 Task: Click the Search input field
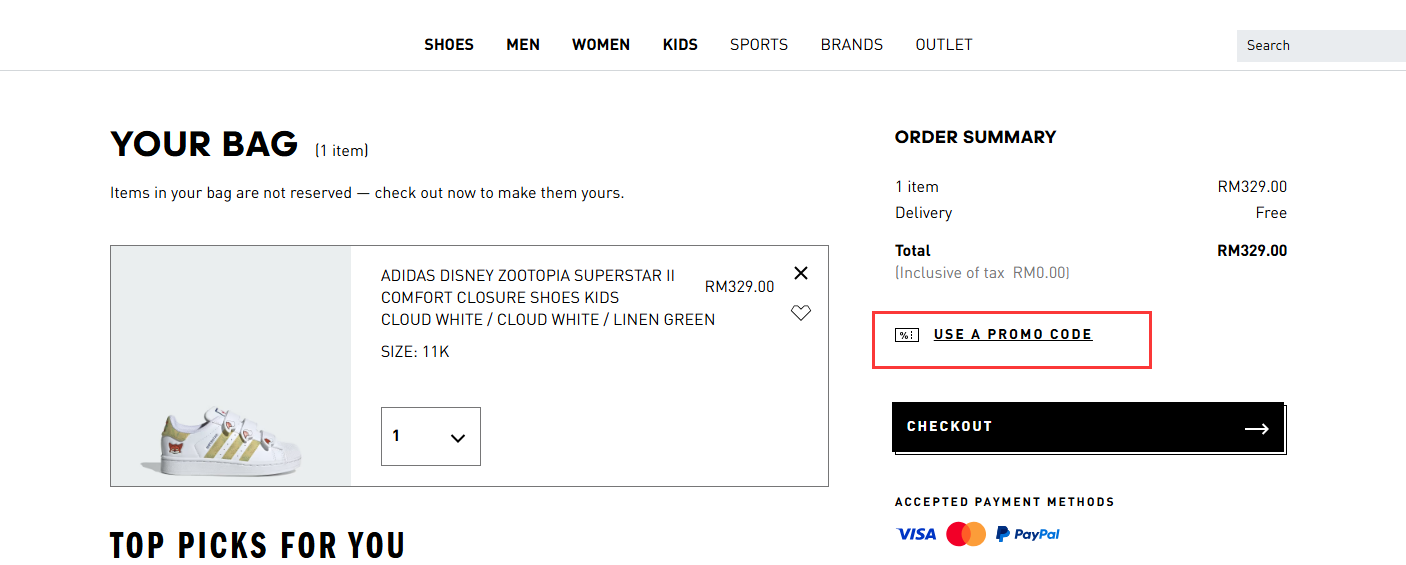pyautogui.click(x=1320, y=46)
